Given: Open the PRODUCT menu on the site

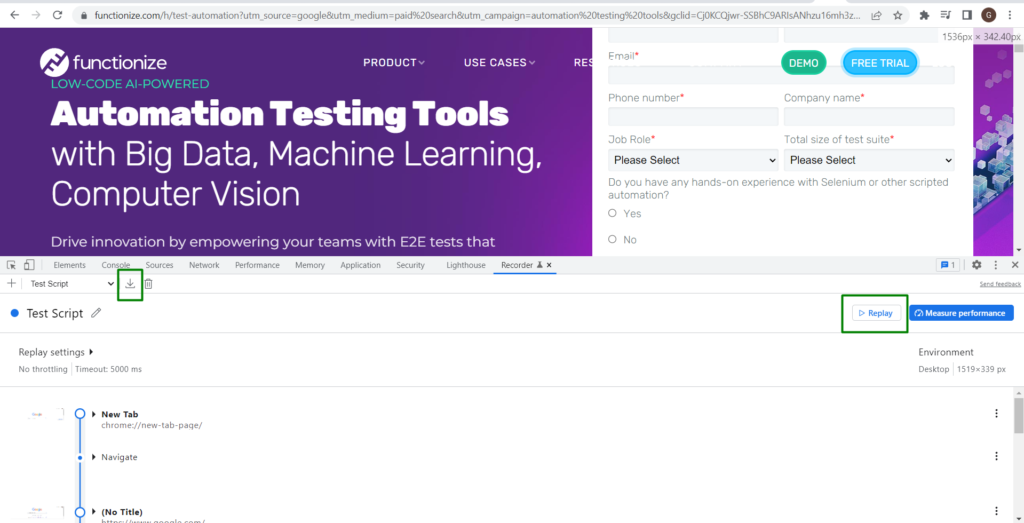Looking at the screenshot, I should tap(394, 63).
